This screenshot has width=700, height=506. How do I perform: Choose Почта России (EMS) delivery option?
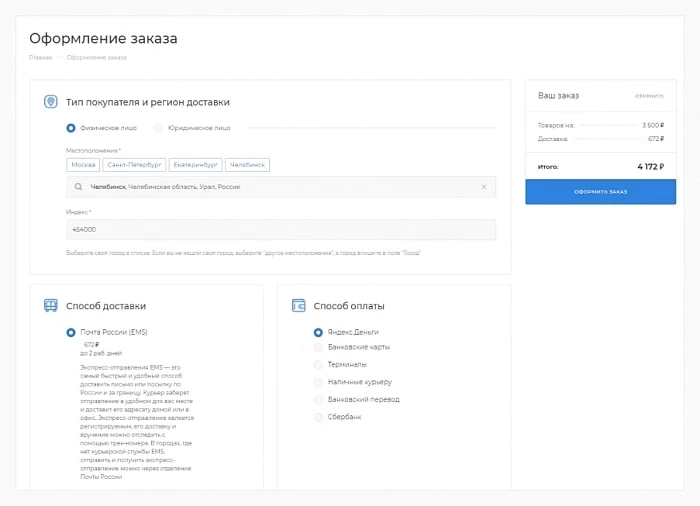click(x=71, y=332)
